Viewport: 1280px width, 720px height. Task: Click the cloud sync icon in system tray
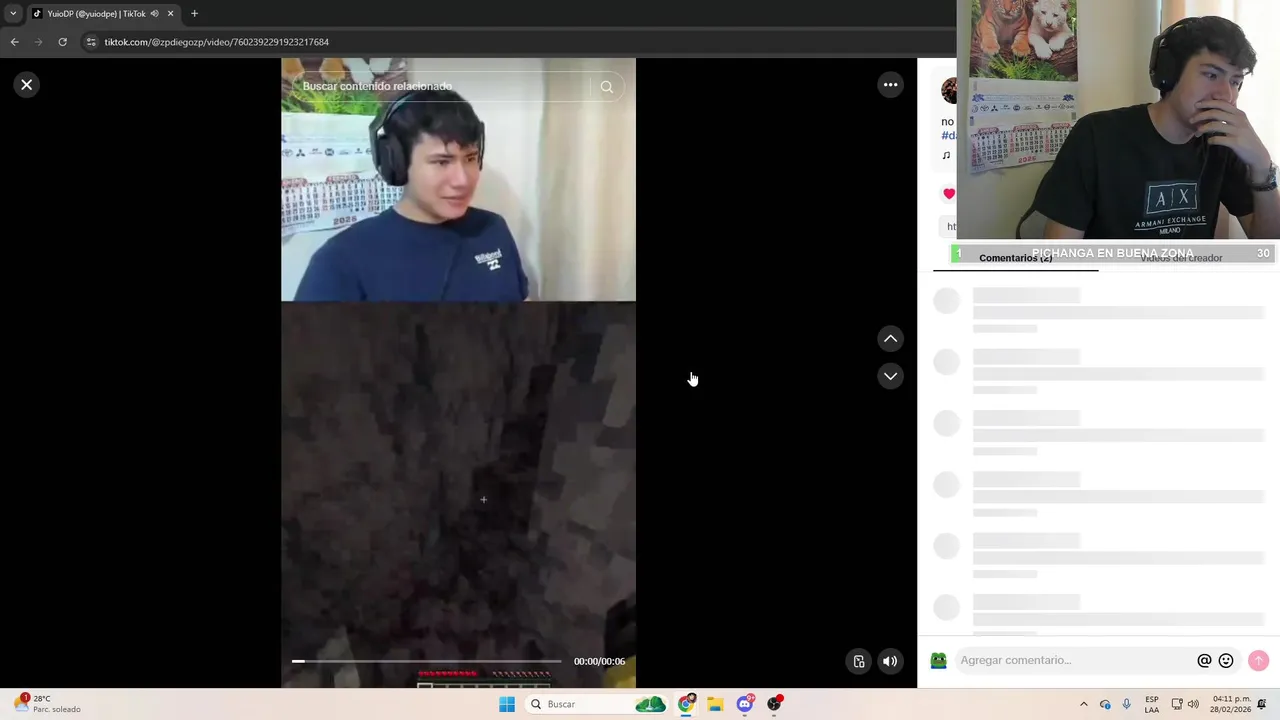(x=1105, y=704)
